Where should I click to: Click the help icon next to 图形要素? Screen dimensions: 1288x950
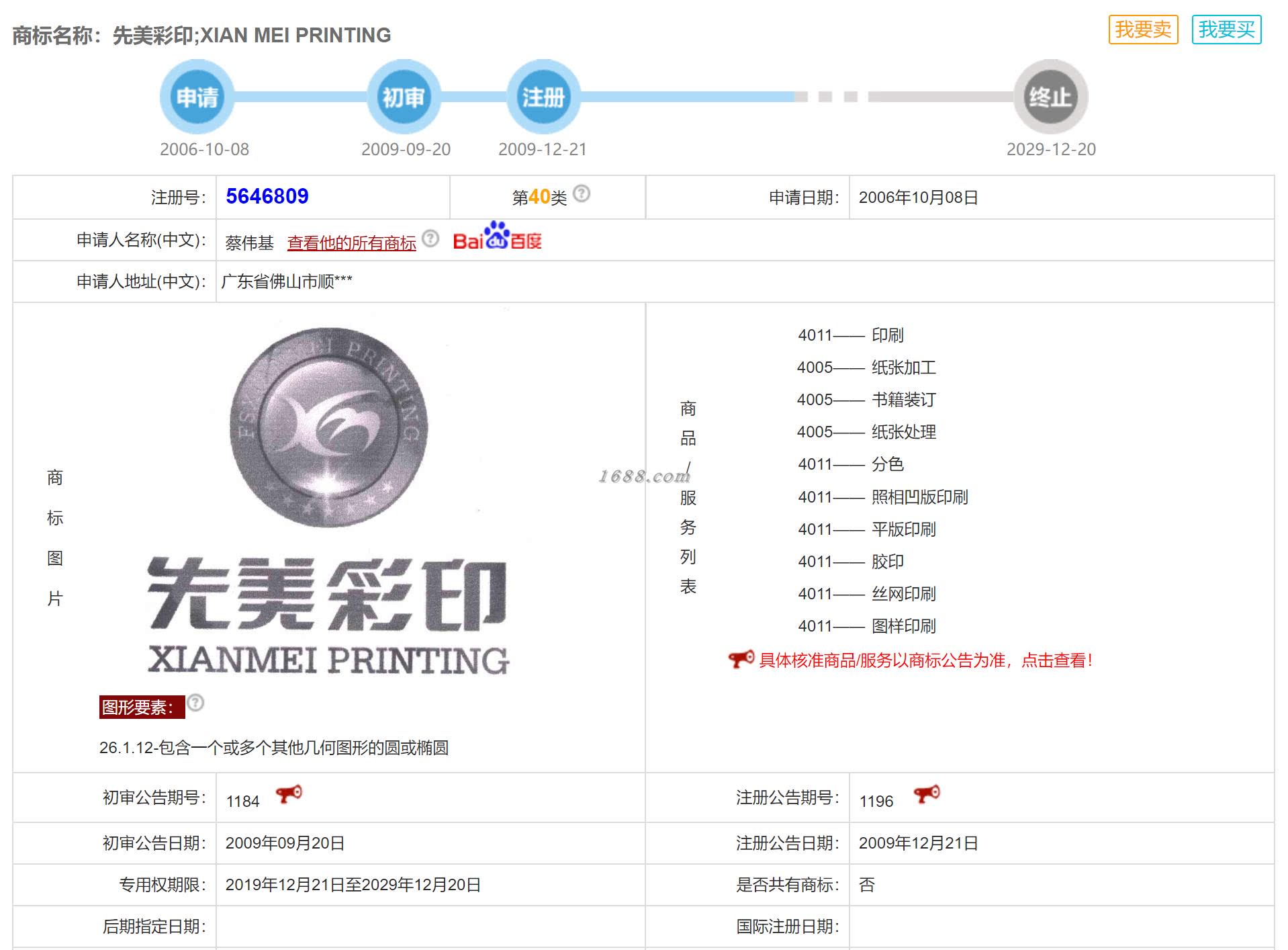tap(195, 703)
